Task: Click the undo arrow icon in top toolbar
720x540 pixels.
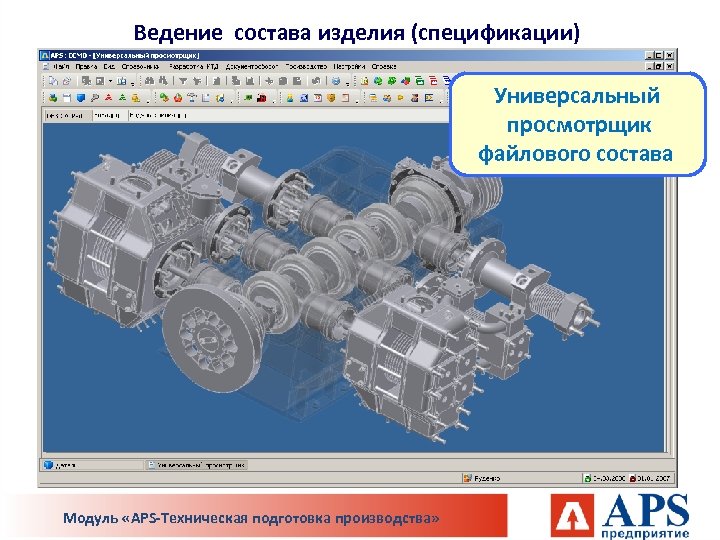Action: [316, 81]
